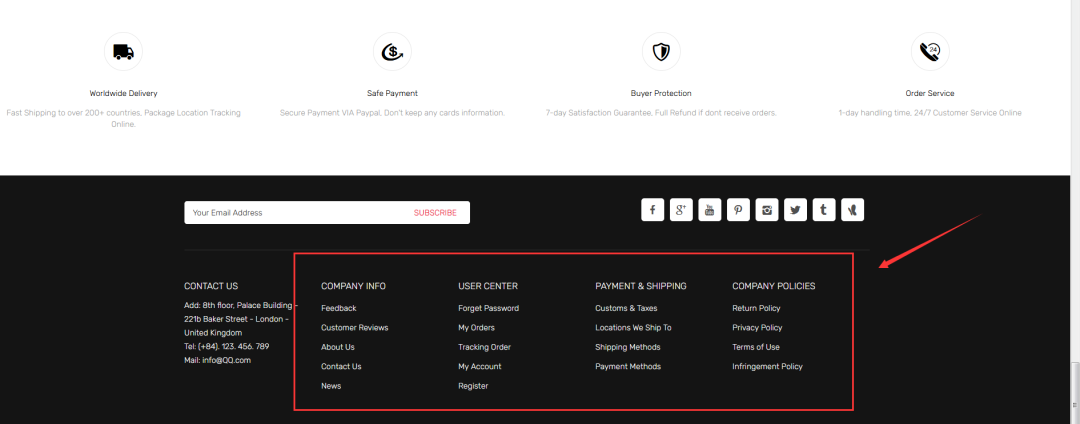Click the SUBSCRIBE button
The width and height of the screenshot is (1080, 424).
(x=435, y=213)
